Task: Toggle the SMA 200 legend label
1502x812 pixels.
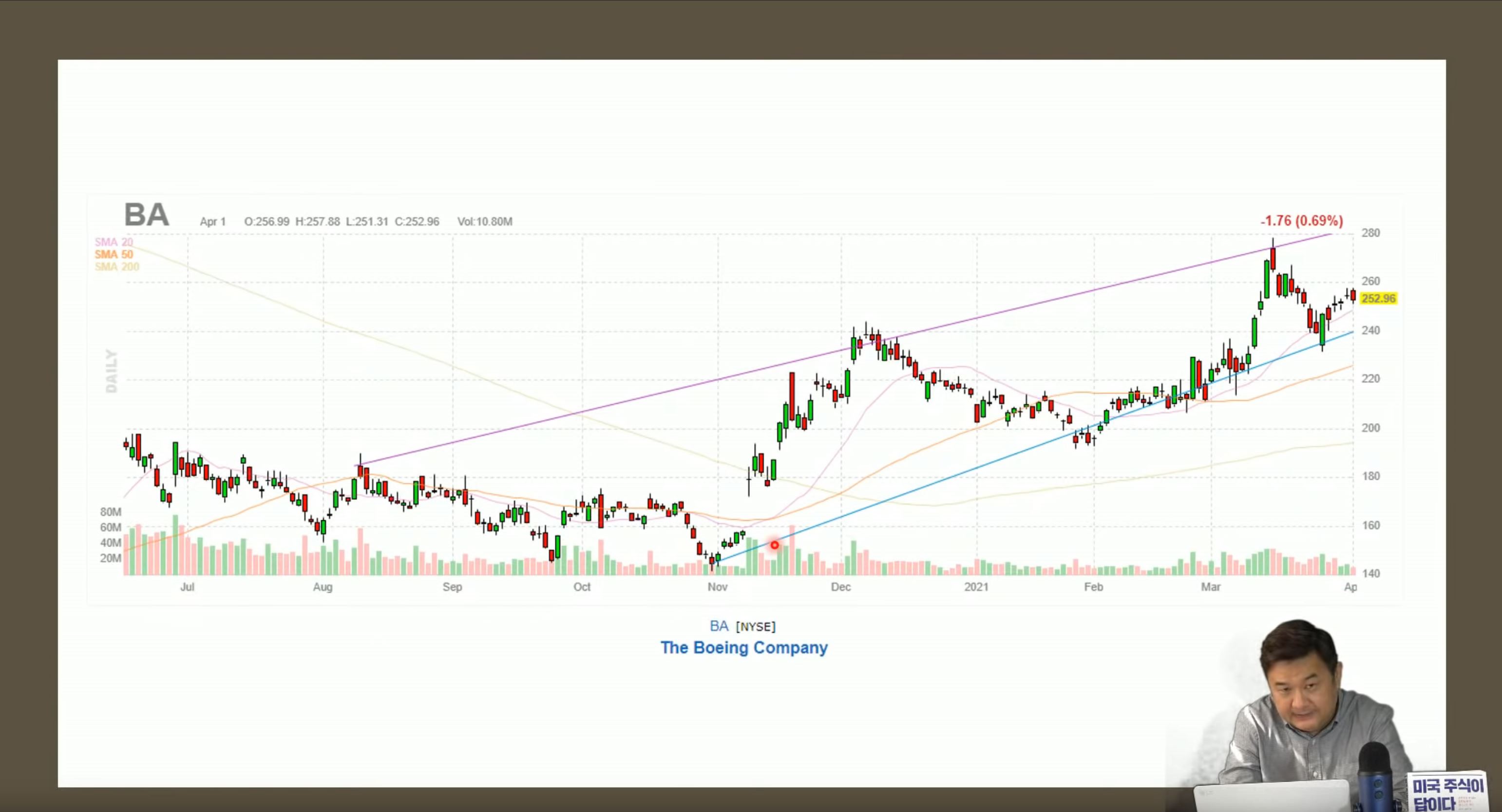Action: (117, 267)
